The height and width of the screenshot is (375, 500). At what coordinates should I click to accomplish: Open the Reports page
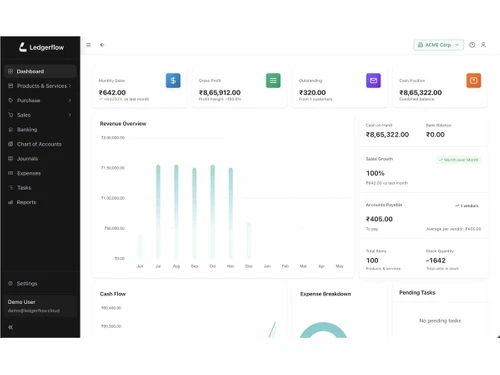tap(40, 202)
